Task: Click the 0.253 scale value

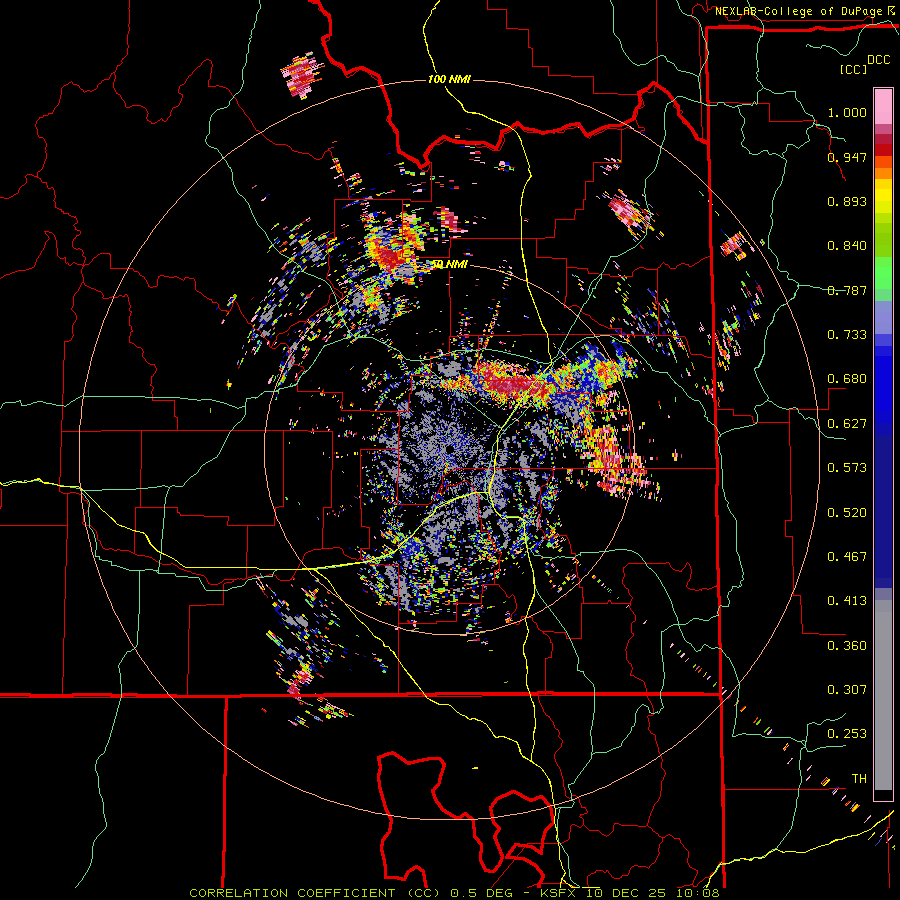Action: 847,734
